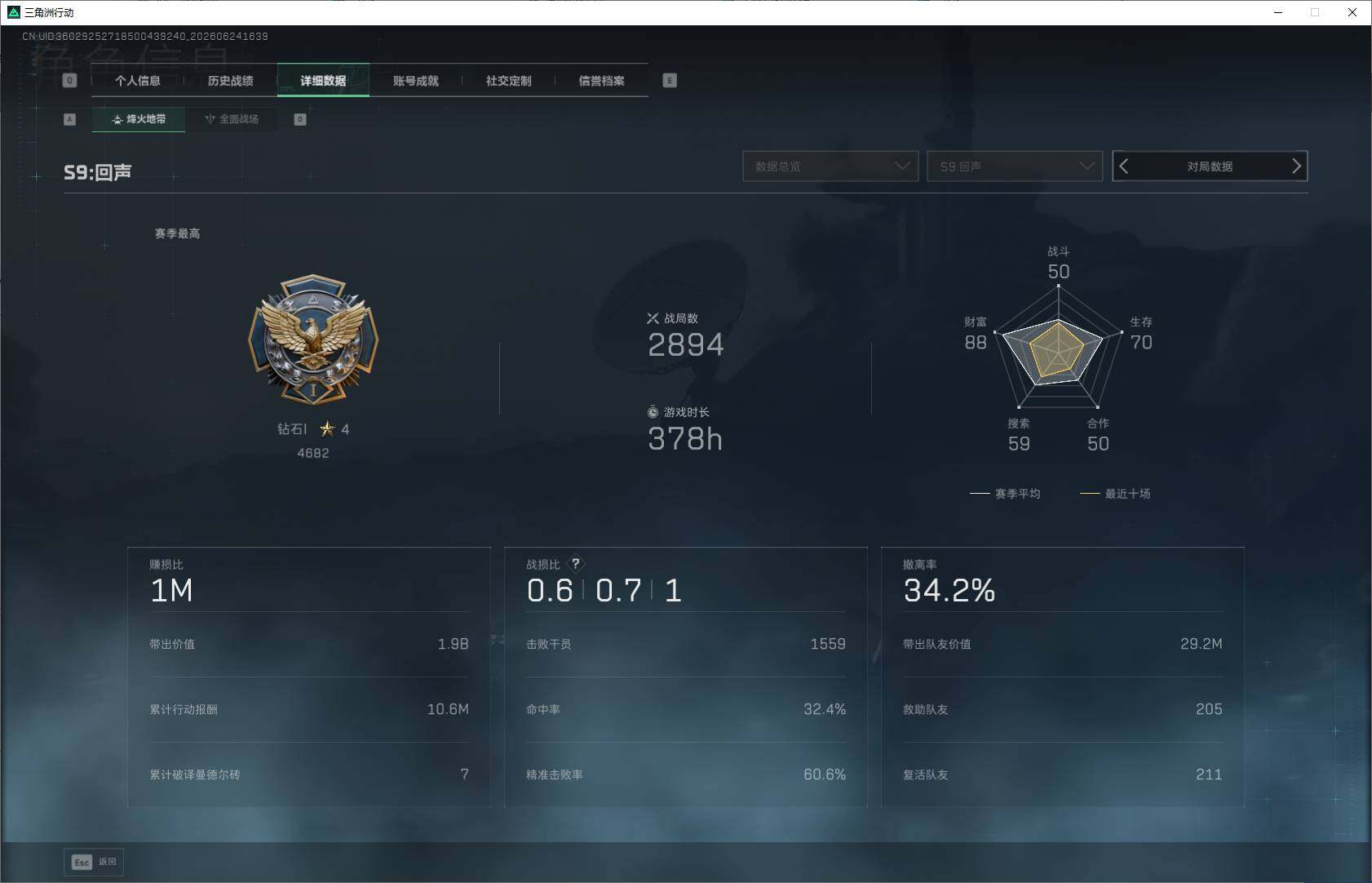Click the 累计行动报酬 value 10.6M

click(448, 709)
